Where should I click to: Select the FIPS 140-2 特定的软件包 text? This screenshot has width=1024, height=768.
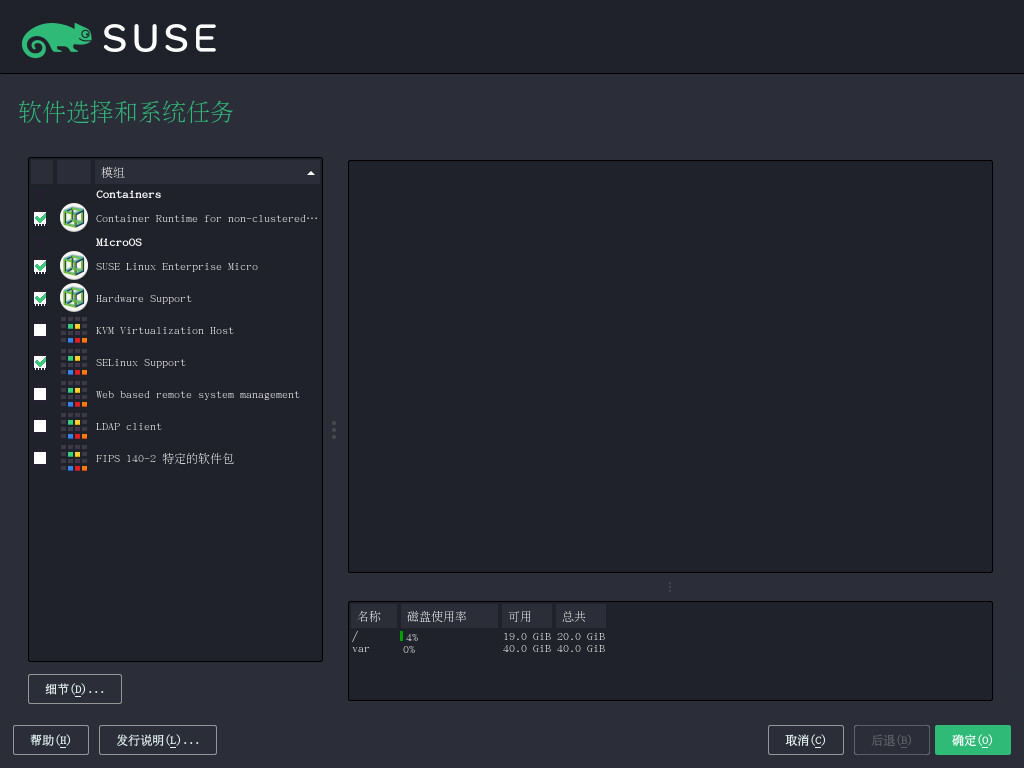pyautogui.click(x=165, y=458)
